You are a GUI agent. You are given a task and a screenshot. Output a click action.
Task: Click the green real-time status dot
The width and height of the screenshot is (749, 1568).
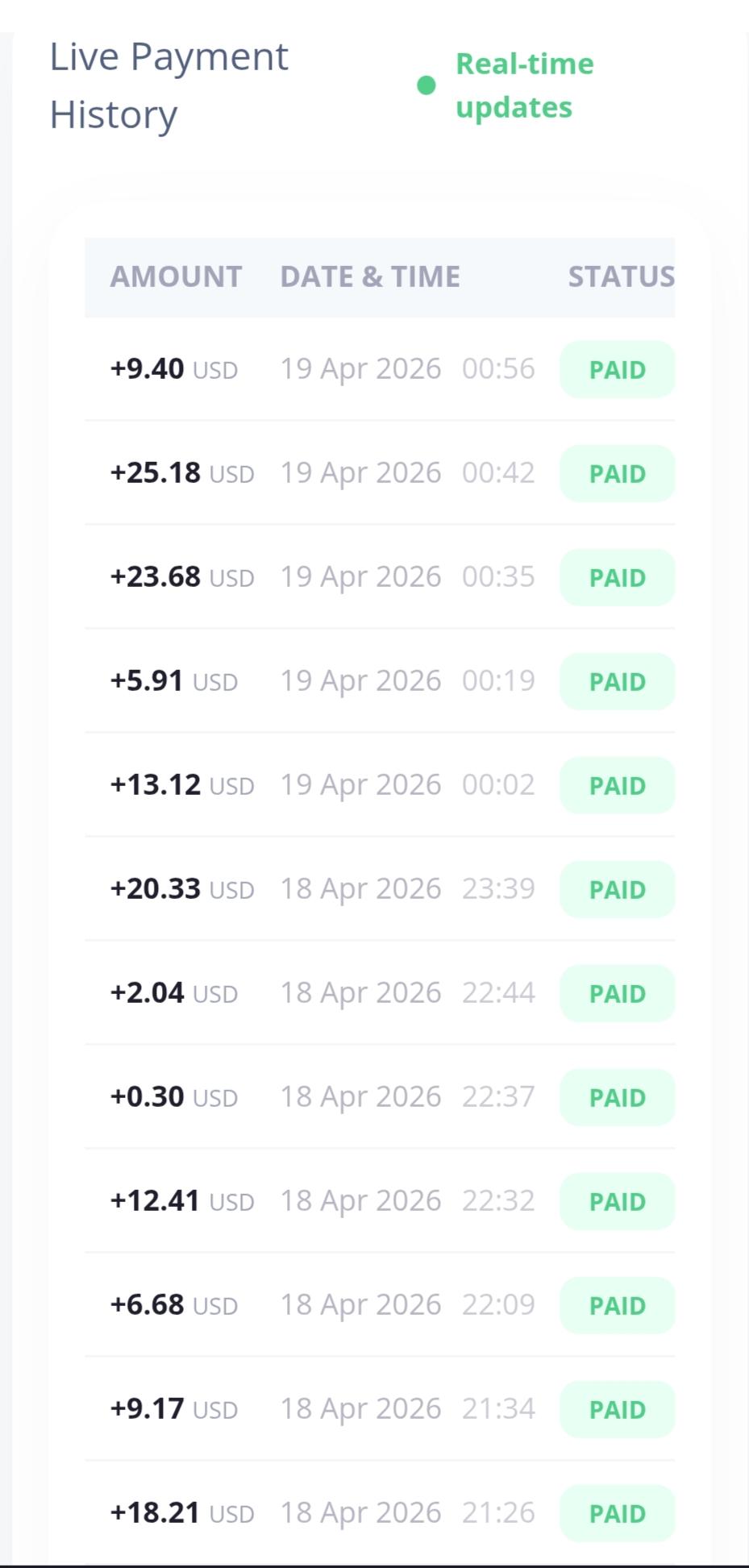pyautogui.click(x=427, y=85)
